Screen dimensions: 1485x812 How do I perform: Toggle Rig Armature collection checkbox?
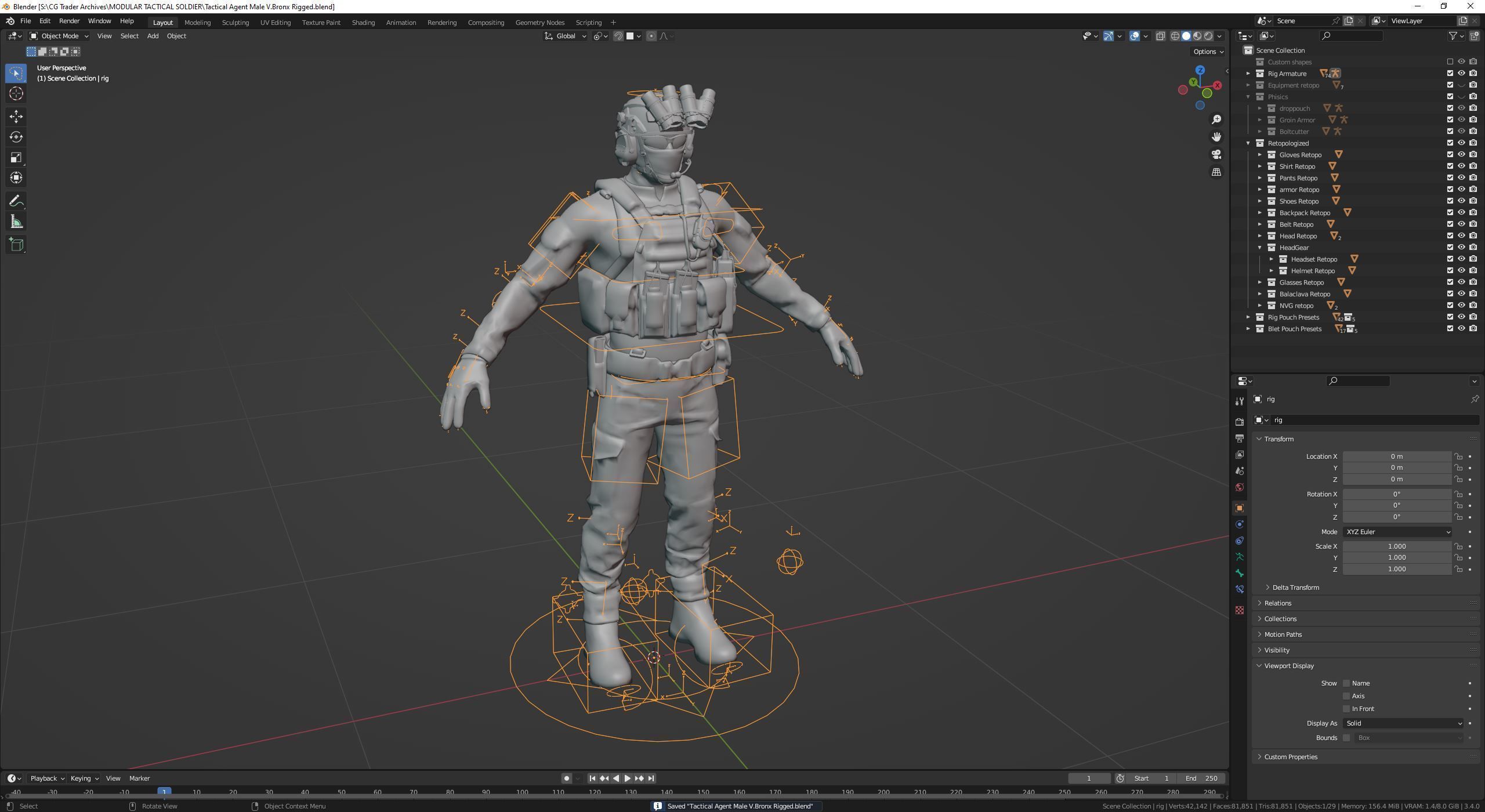1450,74
